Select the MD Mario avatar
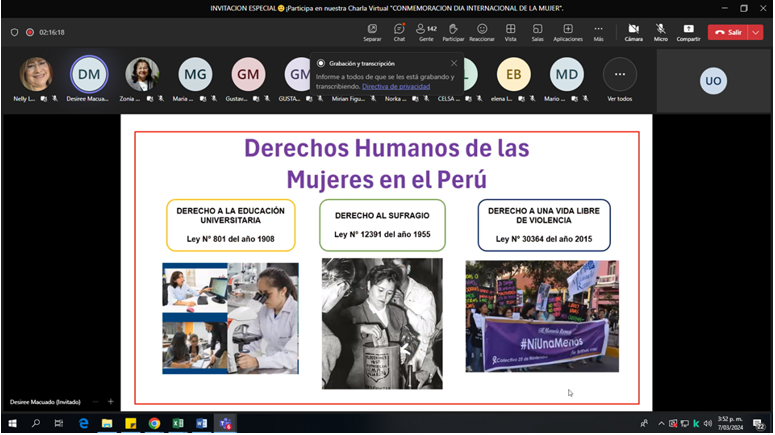The image size is (775, 435). (566, 74)
